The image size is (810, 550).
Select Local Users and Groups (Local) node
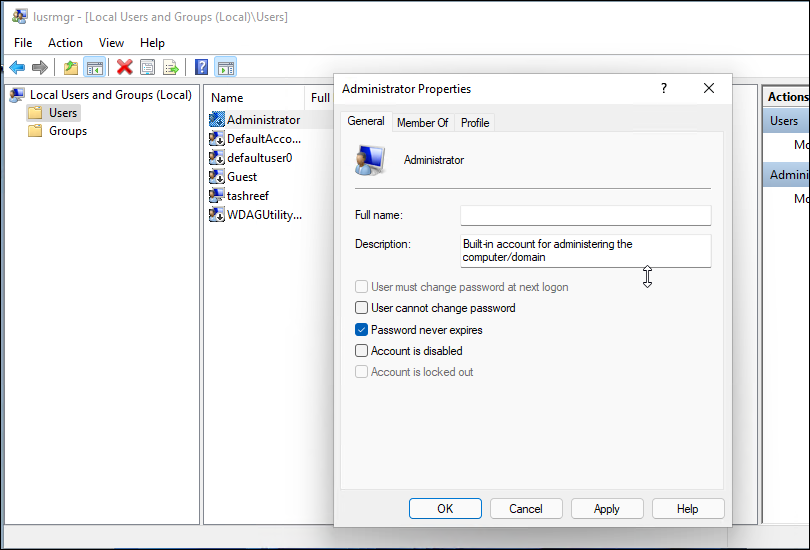111,95
